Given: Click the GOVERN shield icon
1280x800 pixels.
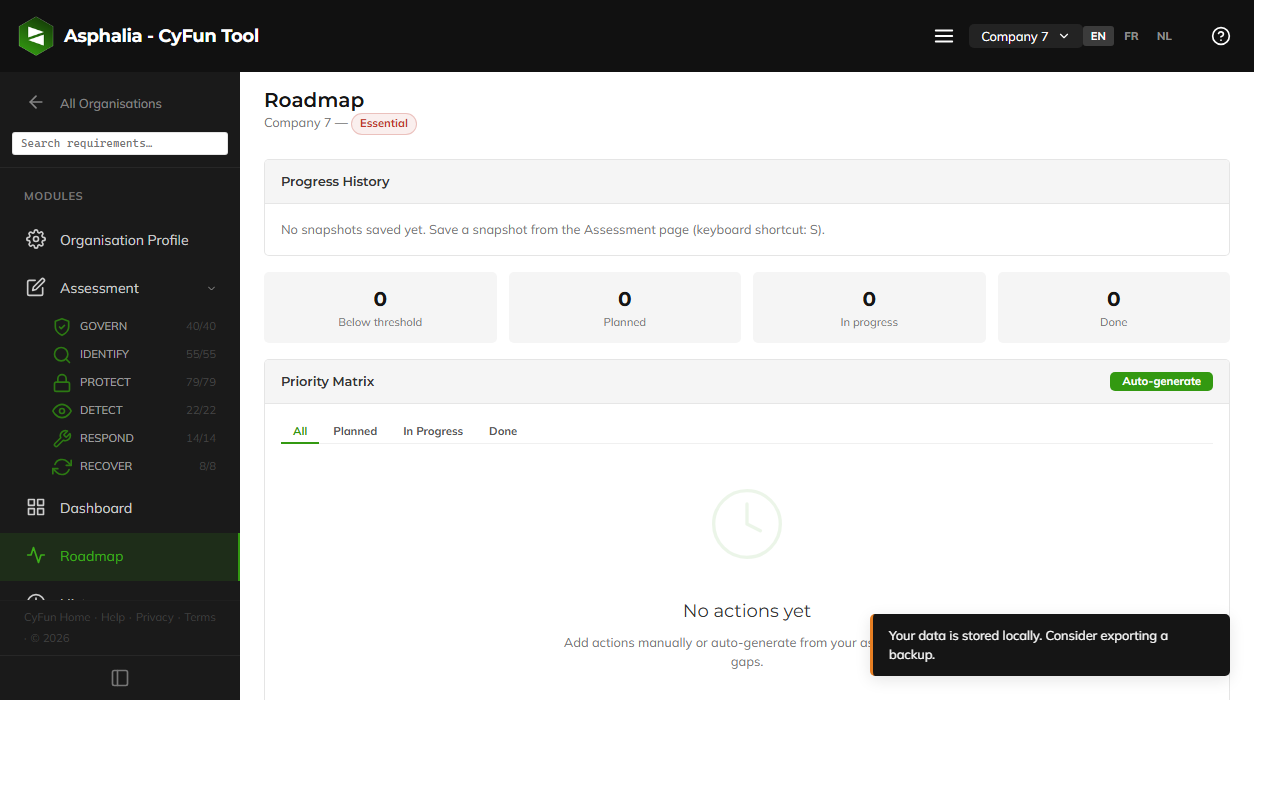Looking at the screenshot, I should (x=60, y=325).
